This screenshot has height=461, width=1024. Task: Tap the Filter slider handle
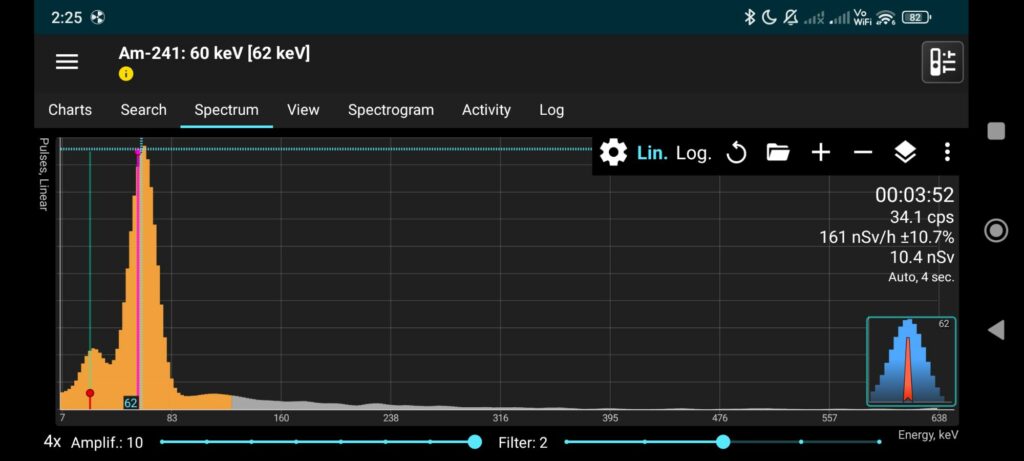(x=723, y=442)
